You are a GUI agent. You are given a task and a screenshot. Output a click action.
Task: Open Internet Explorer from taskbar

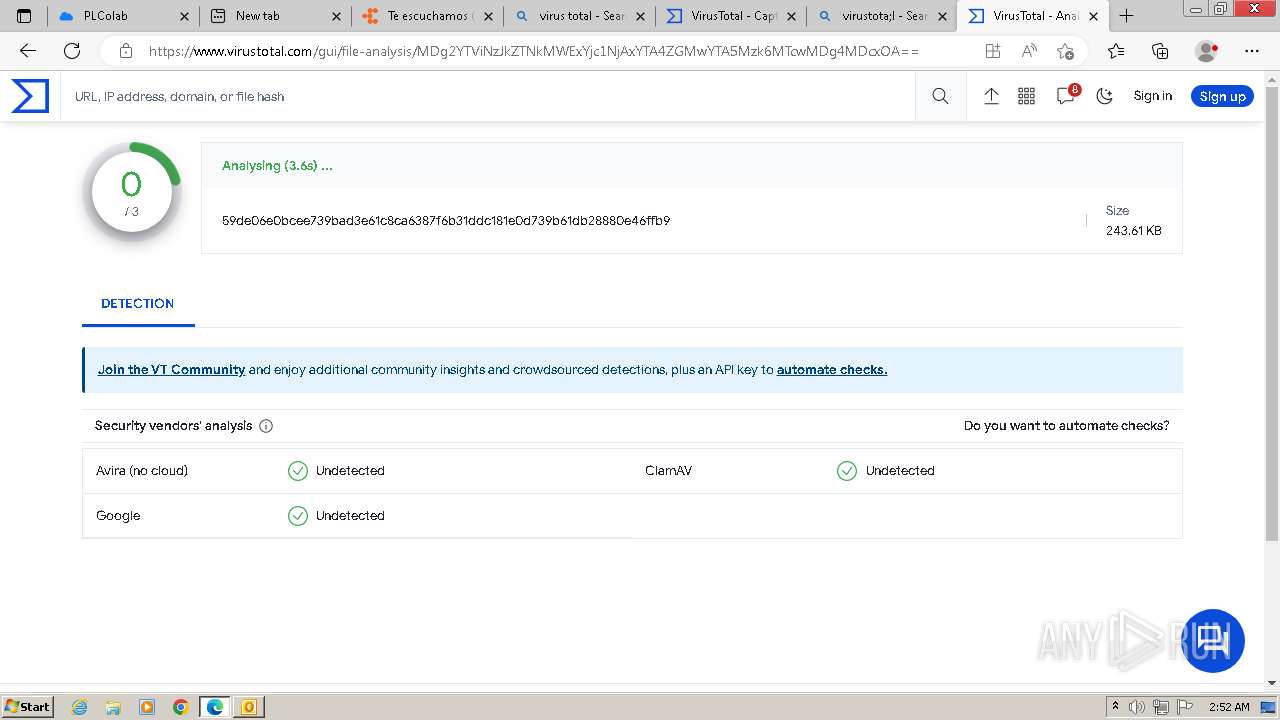[x=80, y=707]
